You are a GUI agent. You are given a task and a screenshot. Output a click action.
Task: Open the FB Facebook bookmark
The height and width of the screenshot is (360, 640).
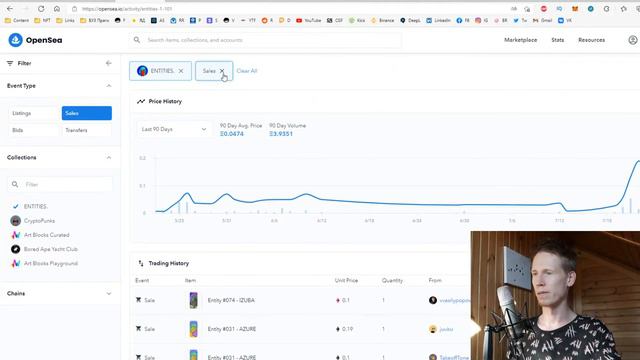pyautogui.click(x=463, y=20)
